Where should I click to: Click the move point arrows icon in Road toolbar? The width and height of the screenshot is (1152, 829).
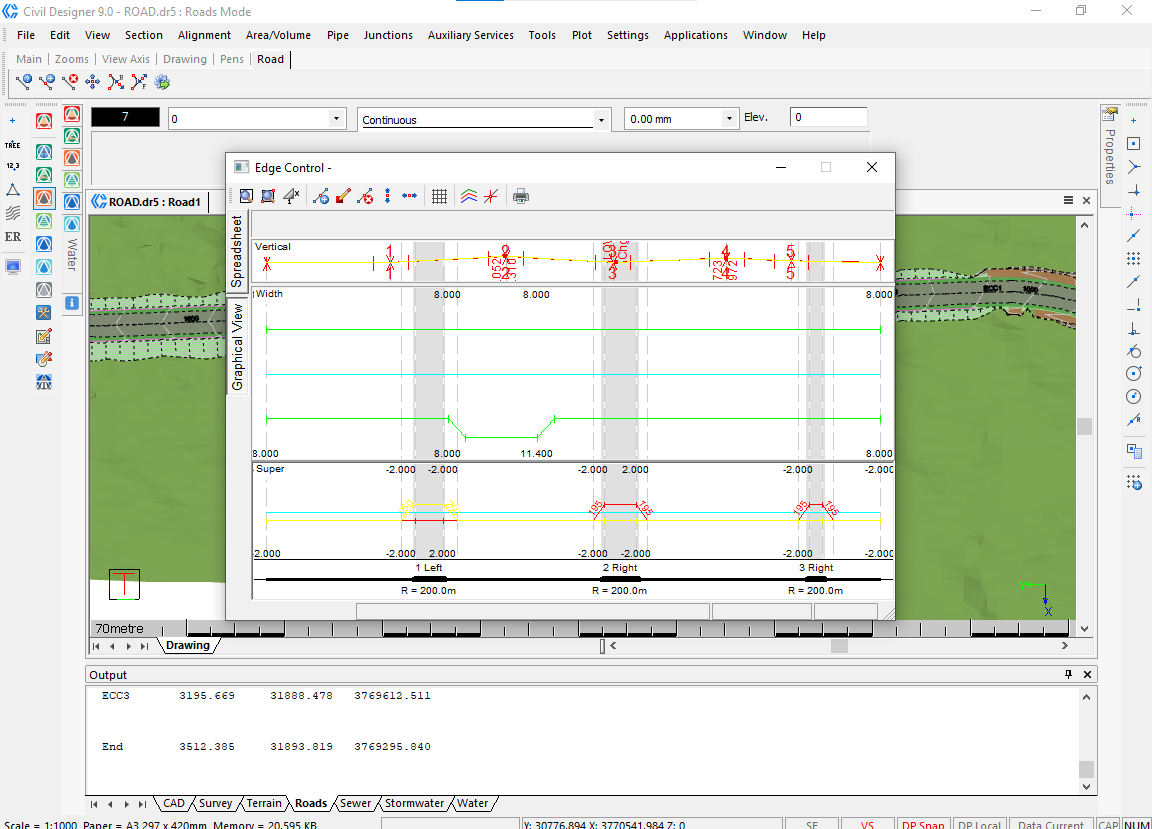(93, 82)
